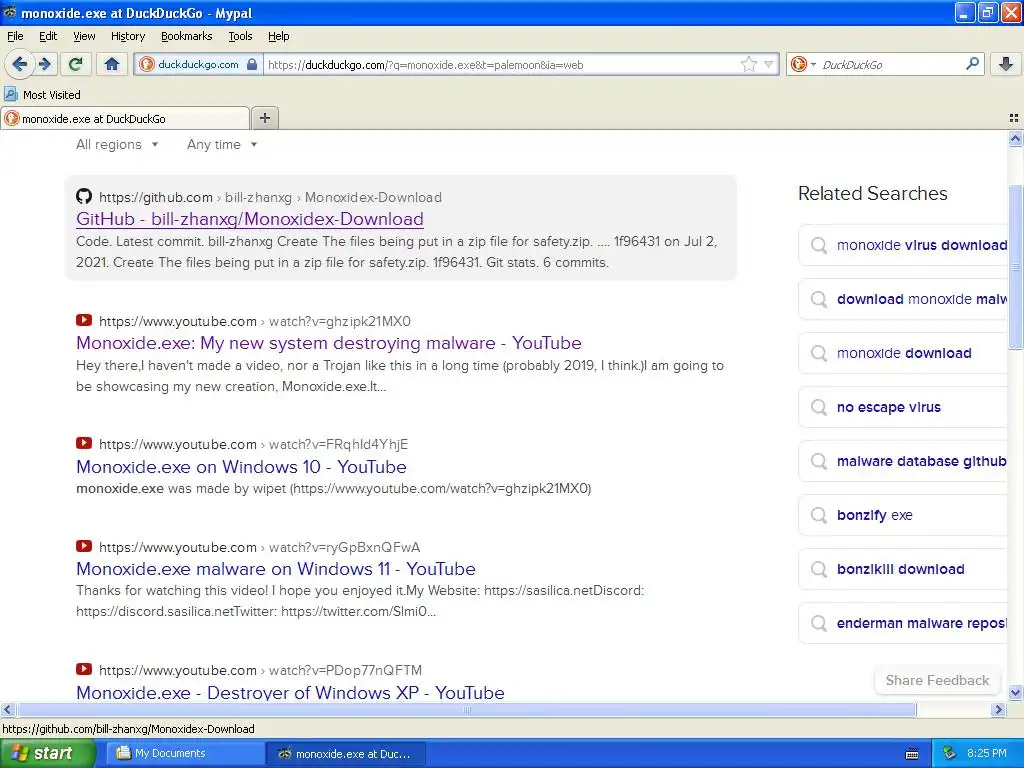Screen dimensions: 1024x768
Task: Select related search 'bonzikill download'
Action: 903,569
